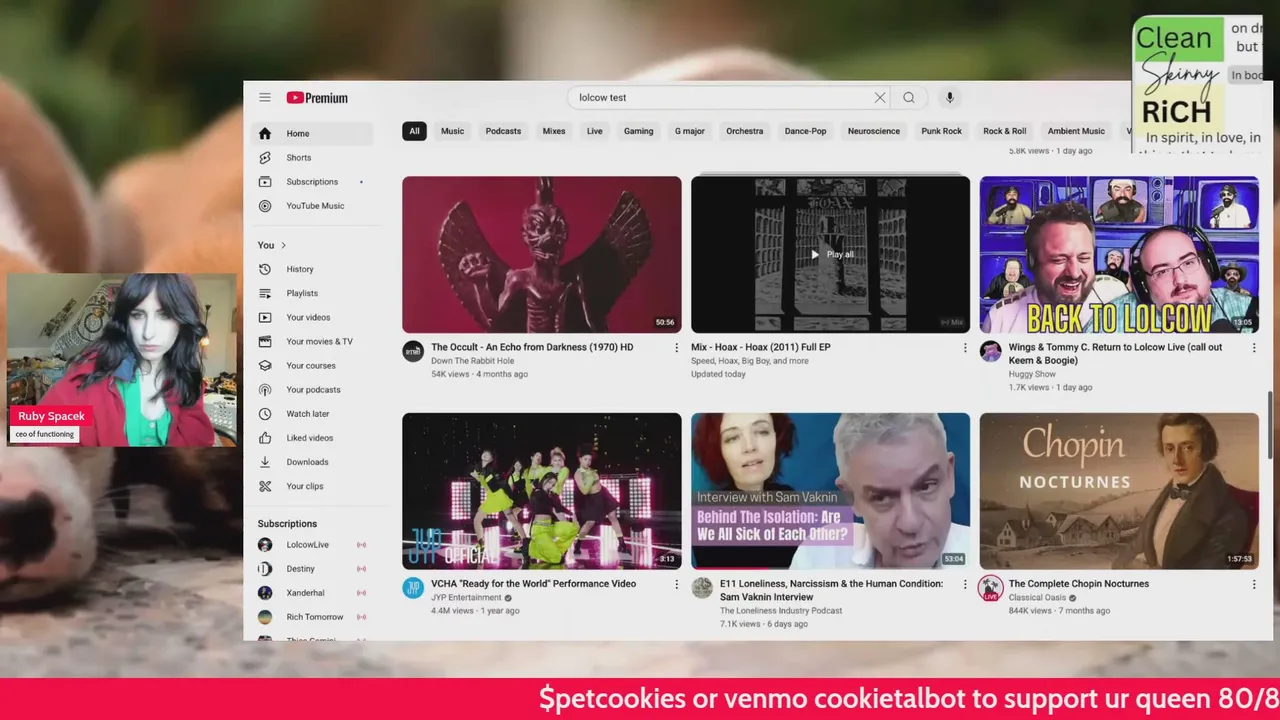The image size is (1280, 720).
Task: Select the Podcasts filter chip
Action: coord(503,131)
